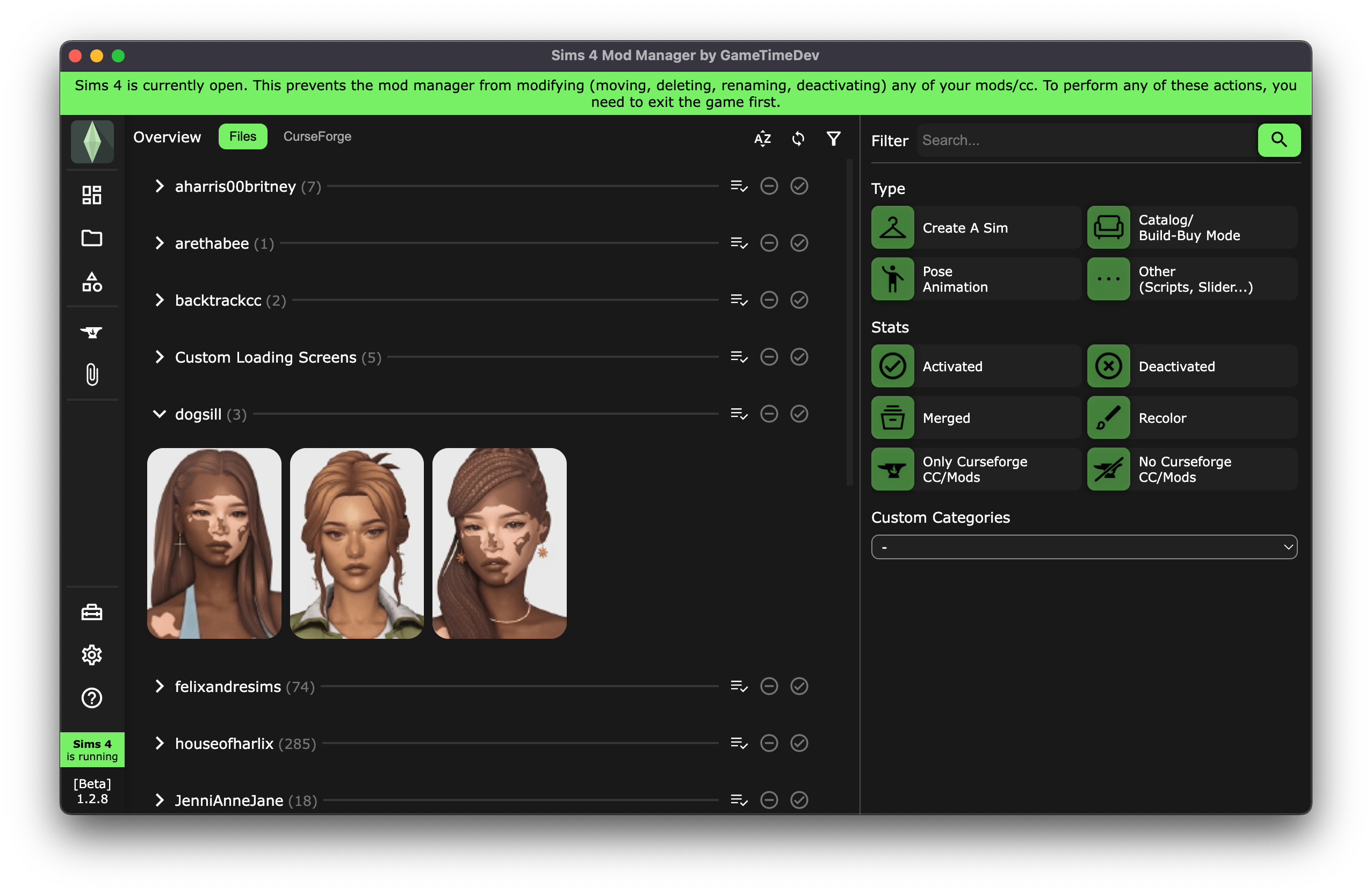1372x894 pixels.
Task: Expand the houseofharlix folder chevron
Action: pyautogui.click(x=160, y=744)
